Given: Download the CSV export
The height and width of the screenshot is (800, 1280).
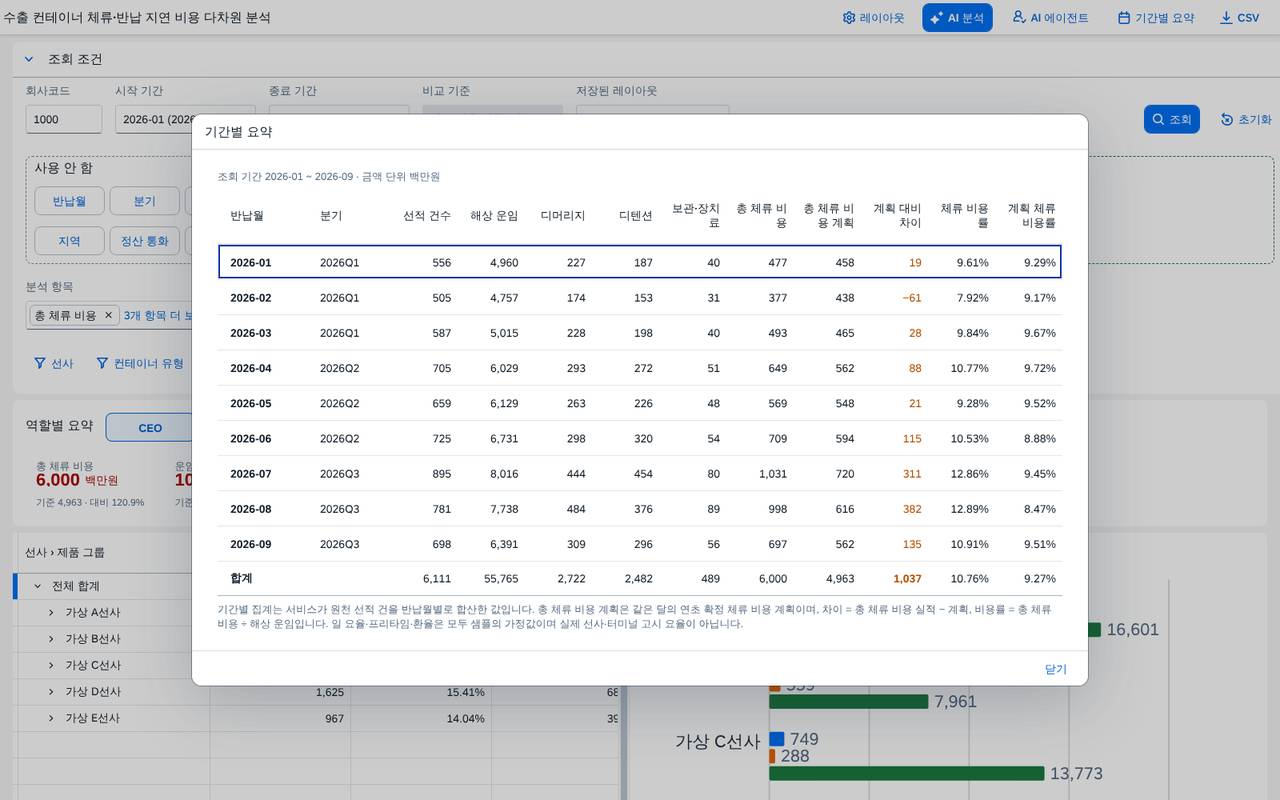Looking at the screenshot, I should click(1240, 18).
